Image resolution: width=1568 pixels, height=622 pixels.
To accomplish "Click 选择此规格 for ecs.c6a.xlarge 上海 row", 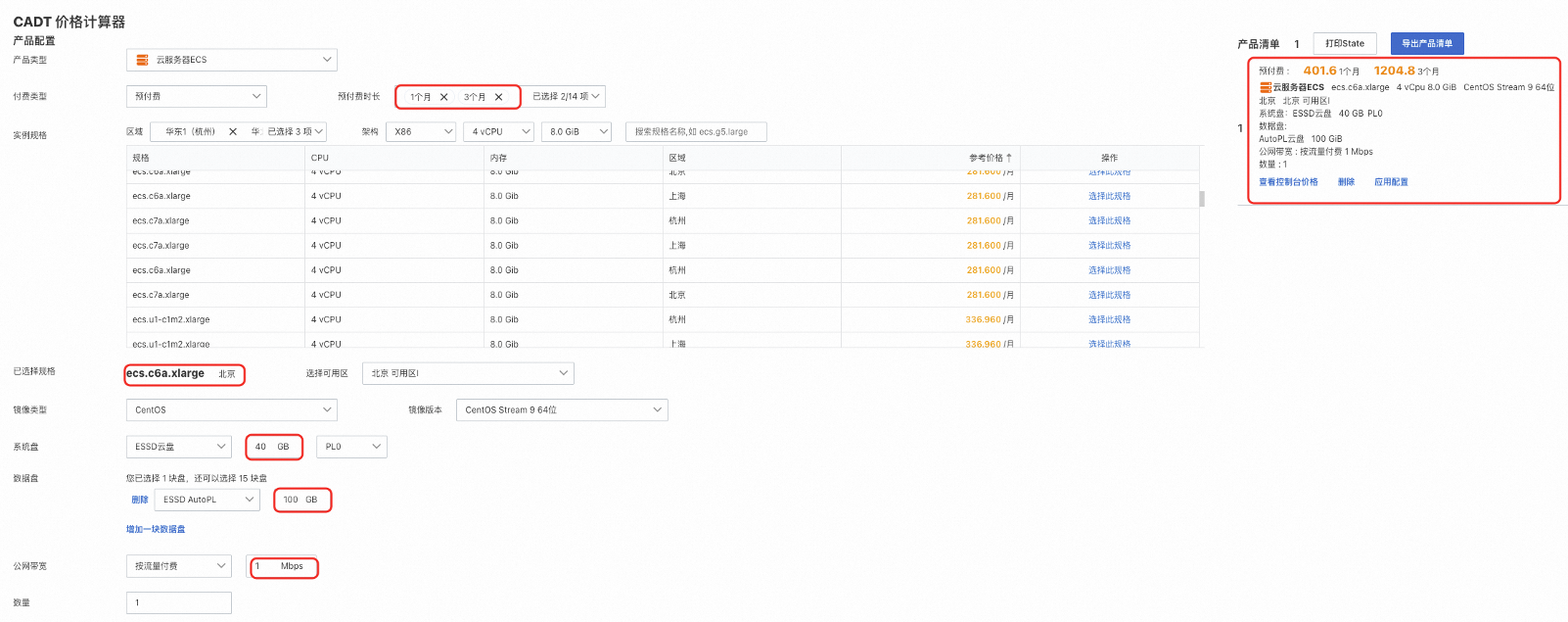I will pyautogui.click(x=1109, y=196).
